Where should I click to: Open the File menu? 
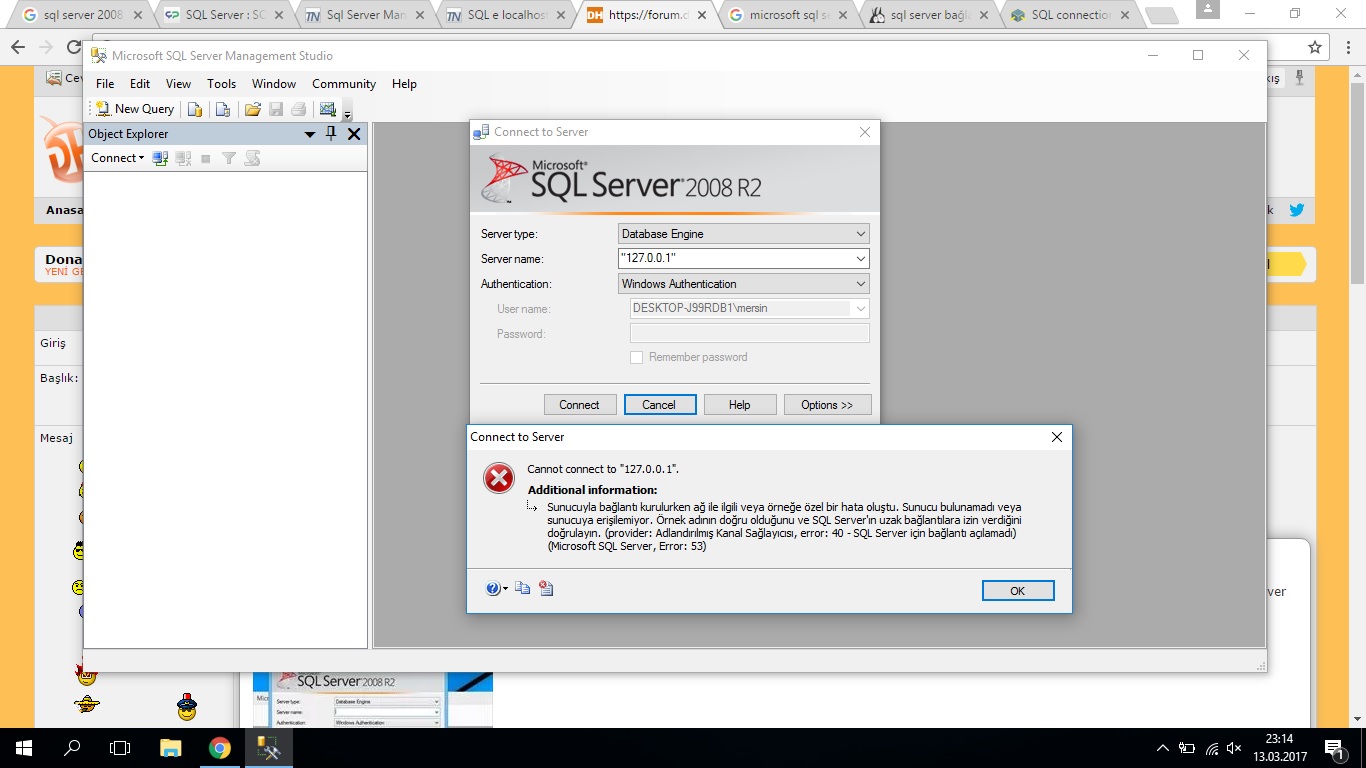point(105,84)
